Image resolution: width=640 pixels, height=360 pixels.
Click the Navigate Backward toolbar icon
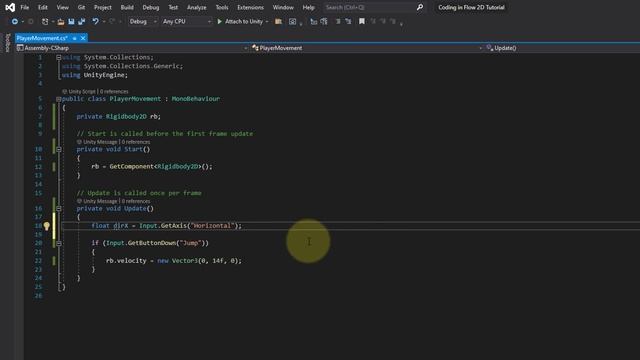click(x=15, y=21)
